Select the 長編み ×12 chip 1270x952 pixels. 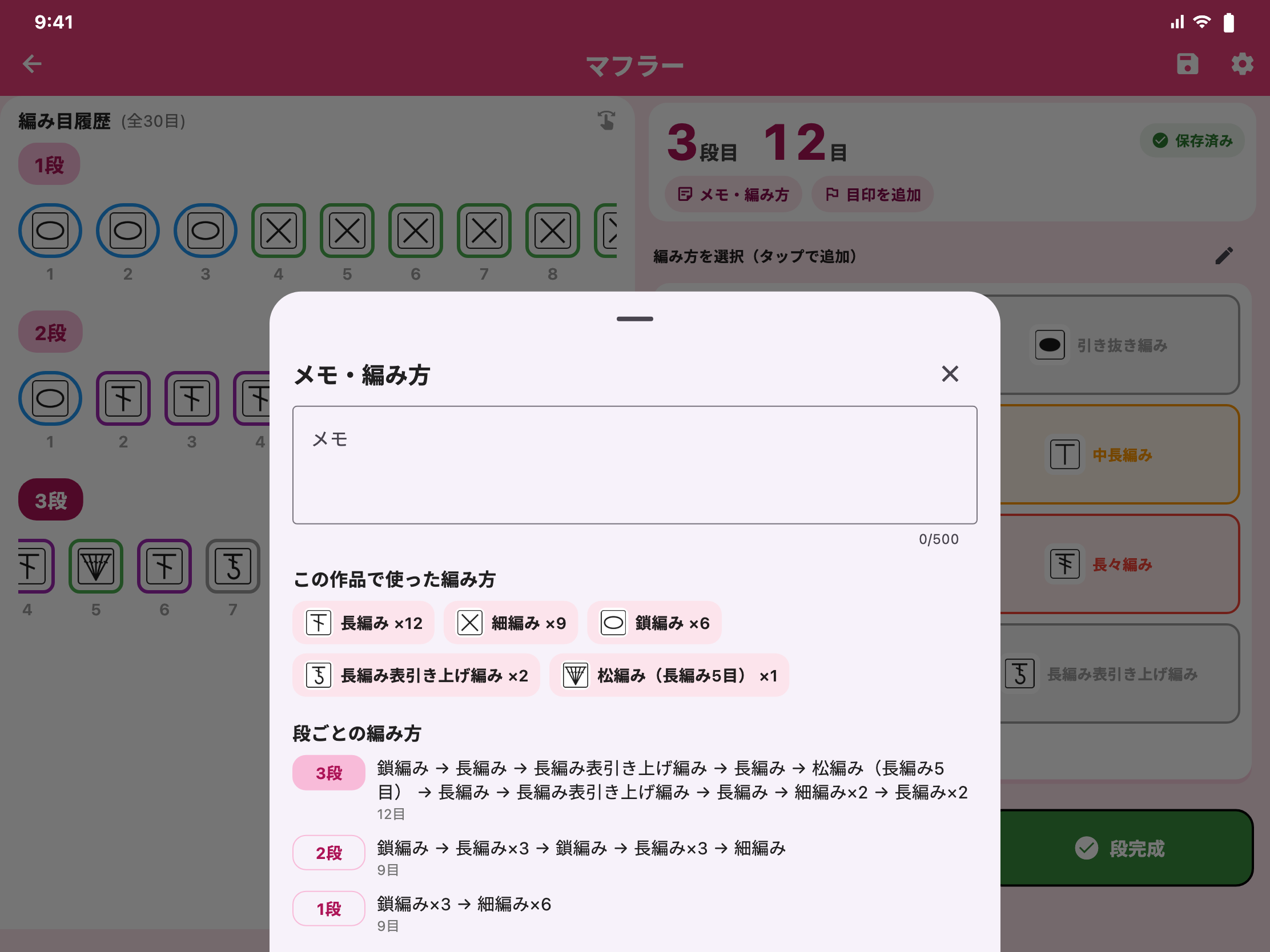coord(363,623)
